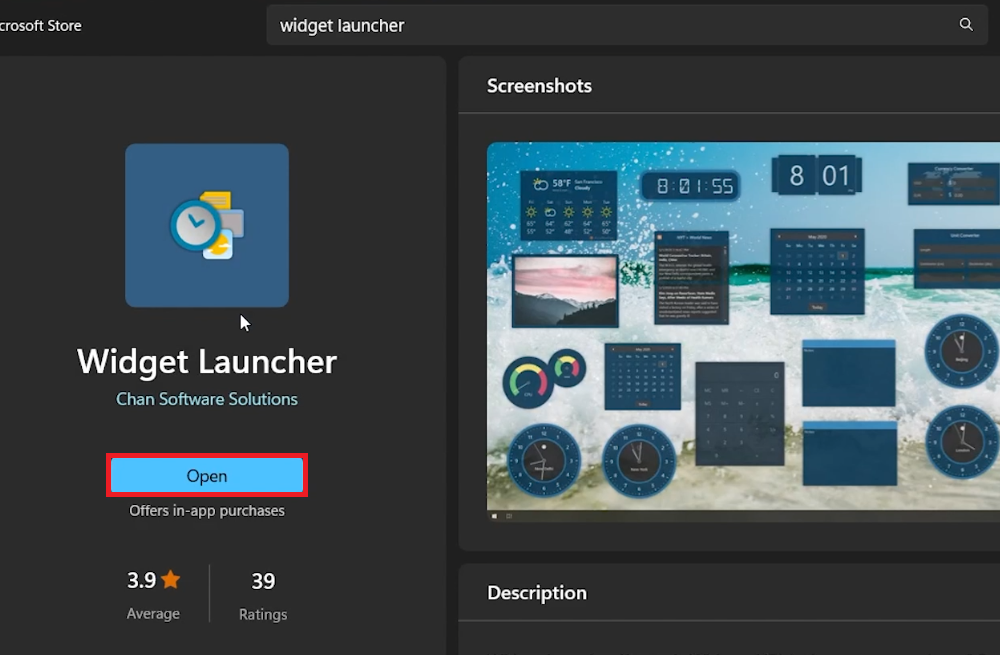Open Chan Software Solutions publisher link
This screenshot has height=655, width=1000.
pyautogui.click(x=207, y=399)
